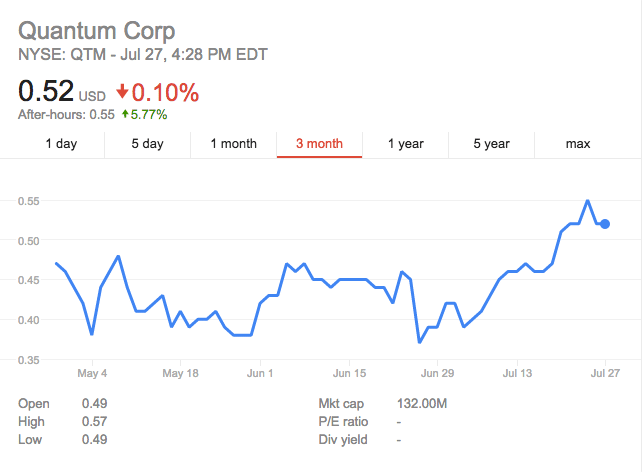
Task: Open the 1 month chart view
Action: 233,144
